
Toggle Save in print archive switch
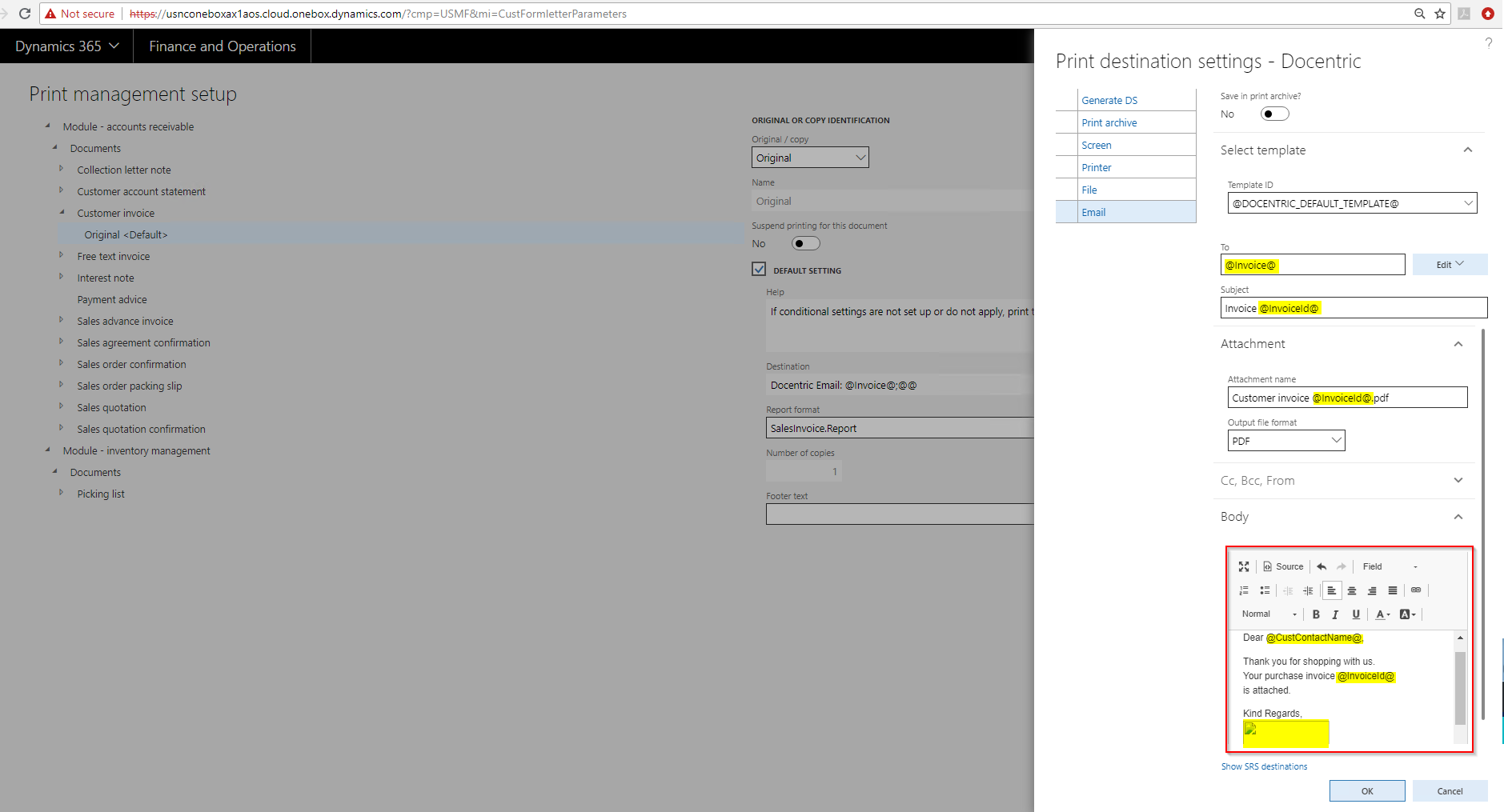[x=1274, y=114]
